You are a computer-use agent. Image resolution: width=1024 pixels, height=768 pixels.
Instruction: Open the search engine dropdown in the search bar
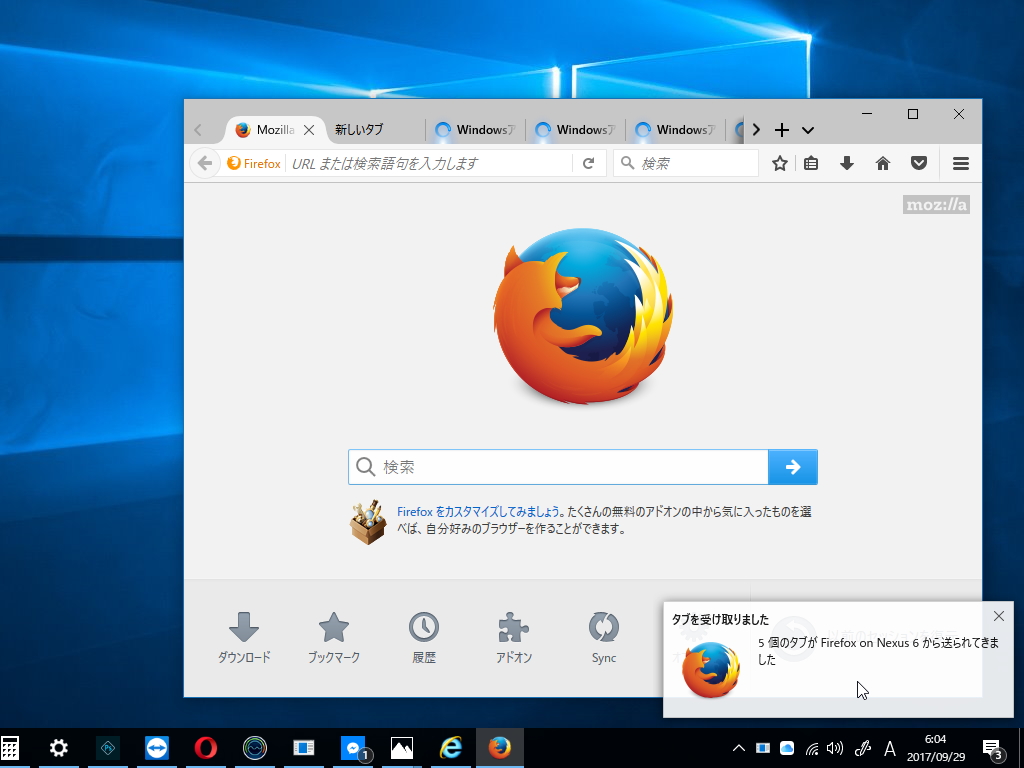pyautogui.click(x=626, y=163)
